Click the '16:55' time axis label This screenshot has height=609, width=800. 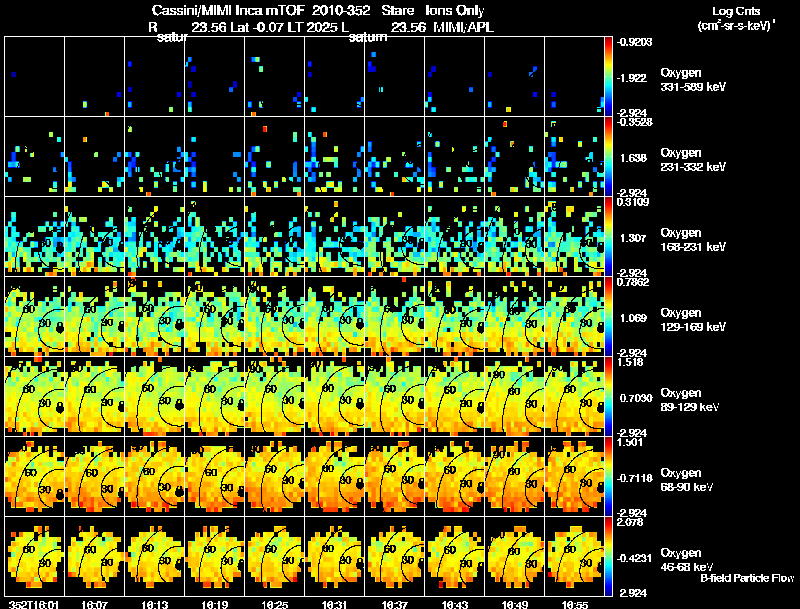click(x=574, y=604)
